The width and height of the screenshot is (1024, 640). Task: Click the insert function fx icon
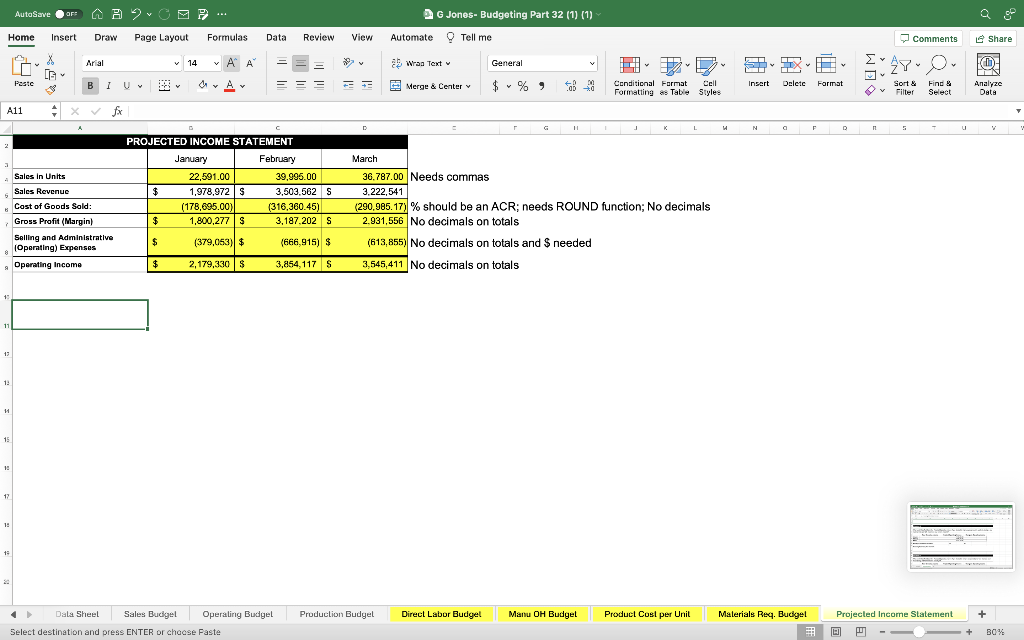click(x=117, y=111)
